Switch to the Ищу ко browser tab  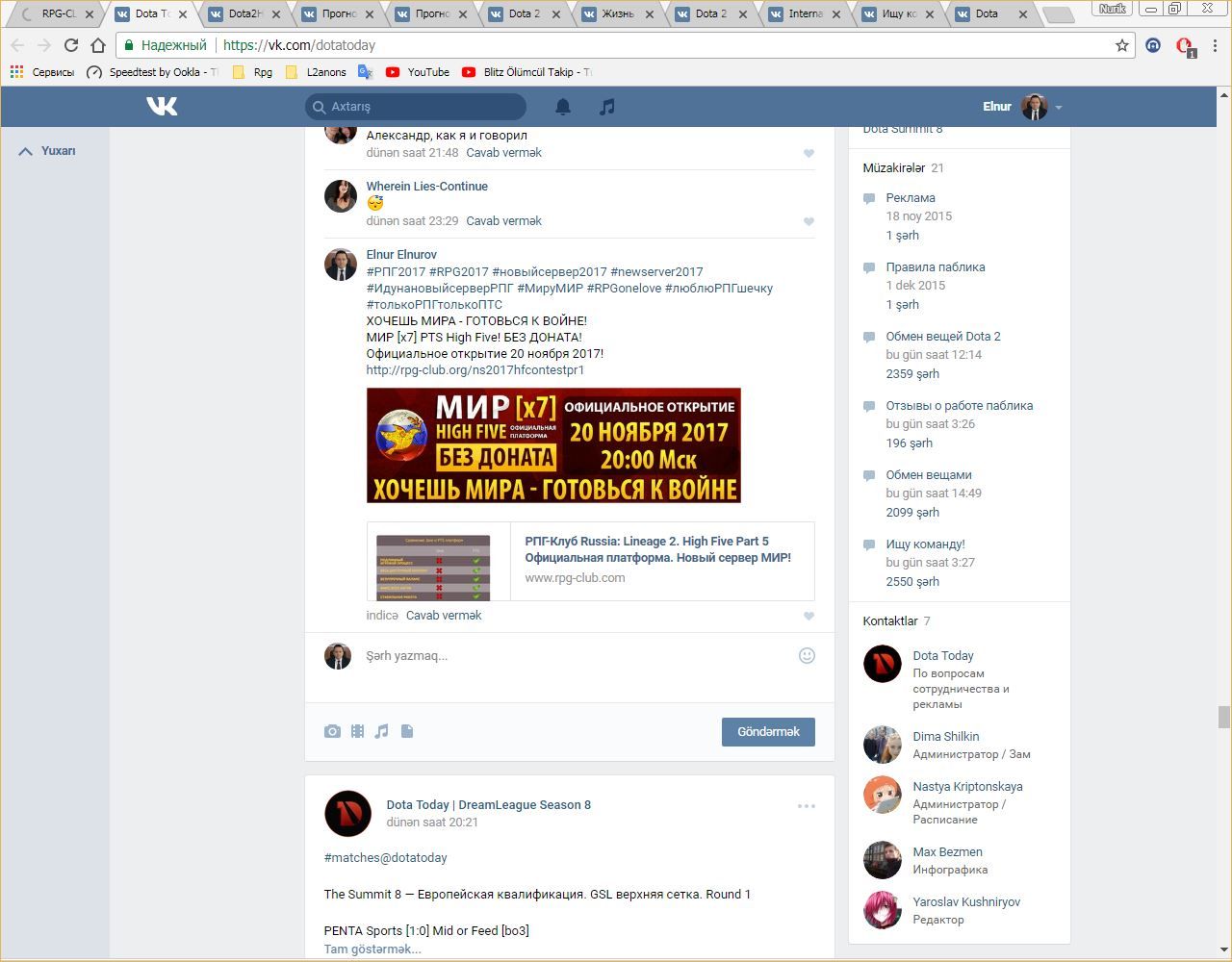coord(898,13)
